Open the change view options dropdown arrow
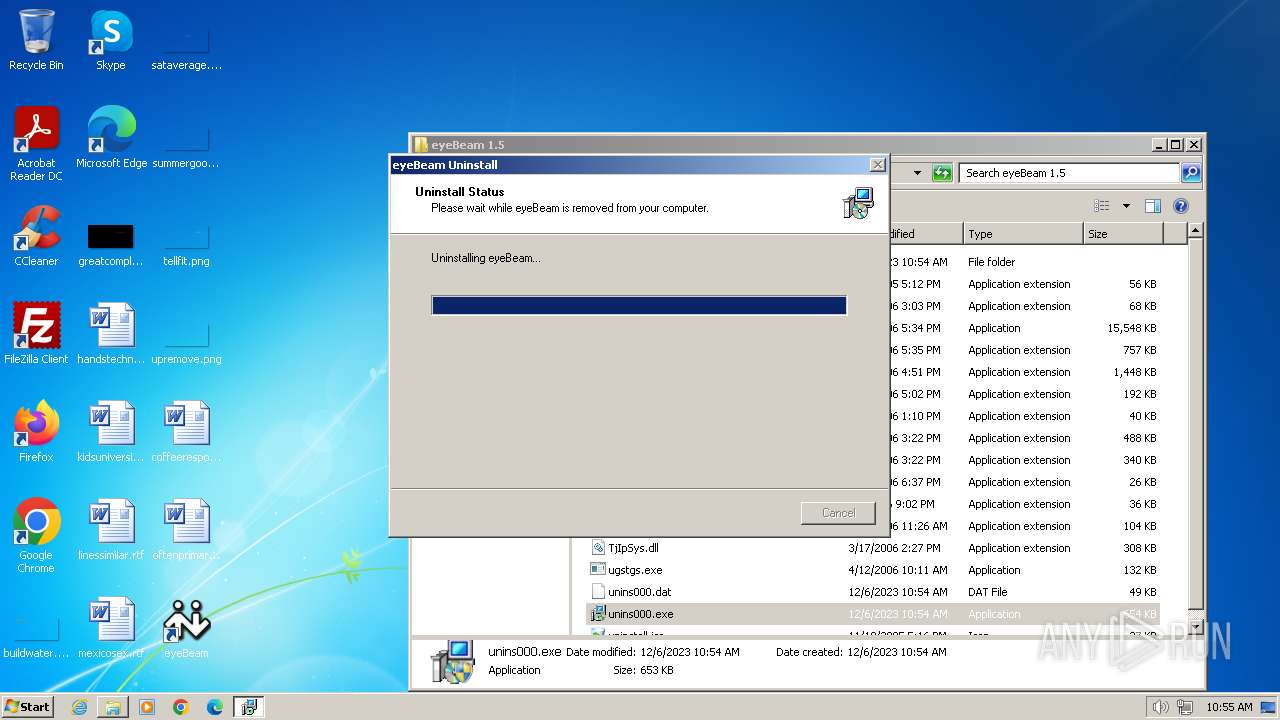 tap(1126, 206)
